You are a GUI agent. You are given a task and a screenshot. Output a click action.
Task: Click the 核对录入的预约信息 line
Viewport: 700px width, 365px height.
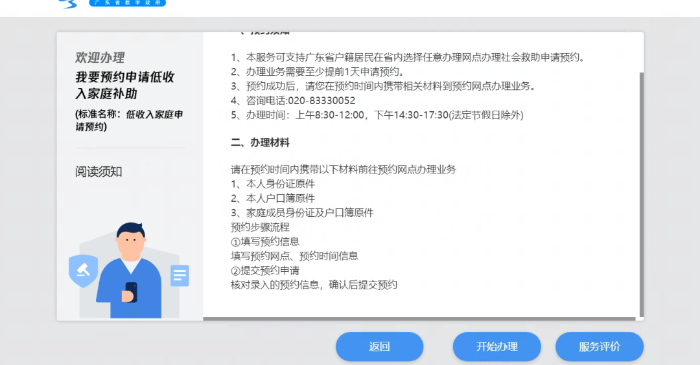click(x=314, y=285)
